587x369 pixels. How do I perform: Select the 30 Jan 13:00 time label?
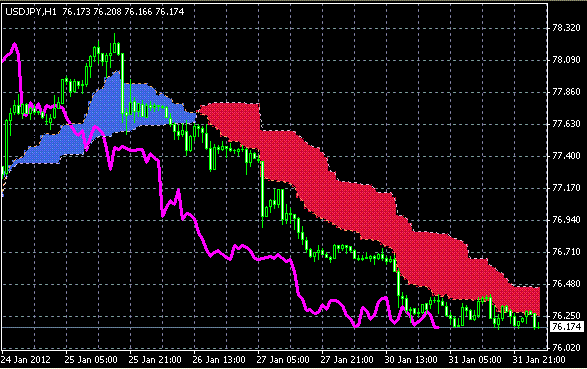(411, 360)
